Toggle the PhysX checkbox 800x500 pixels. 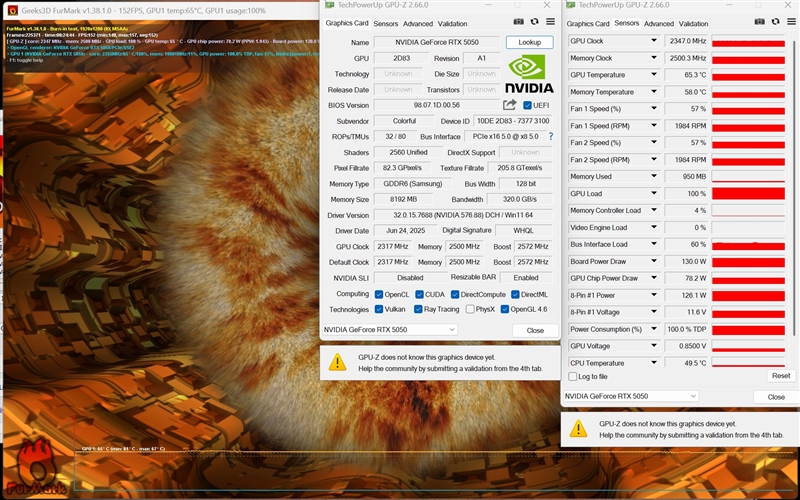470,309
